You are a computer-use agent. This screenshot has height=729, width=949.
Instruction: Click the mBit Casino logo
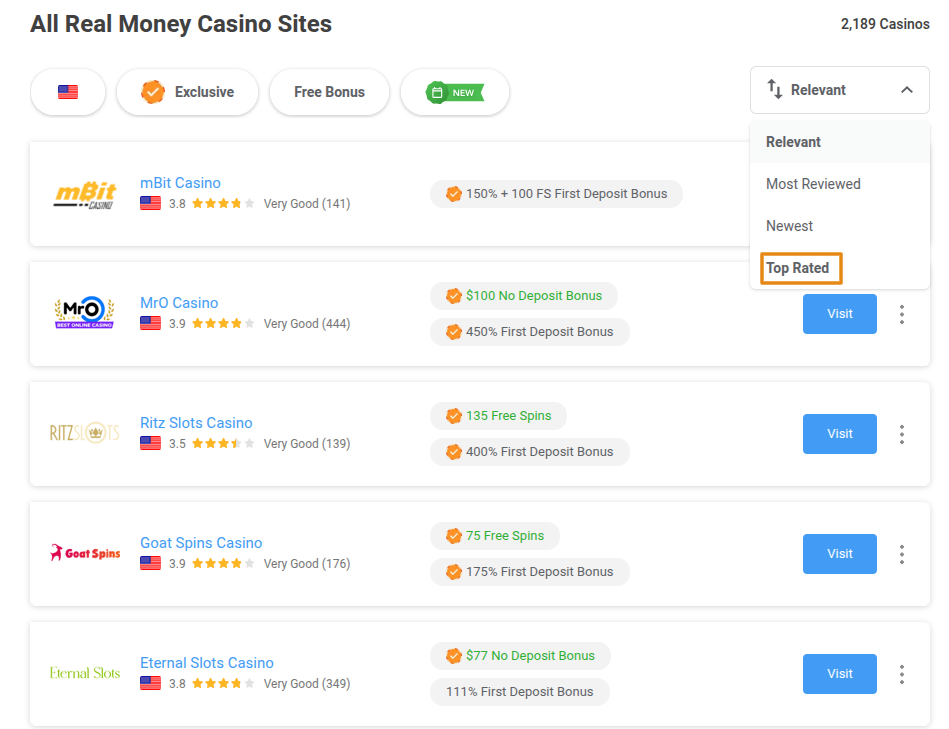tap(84, 195)
